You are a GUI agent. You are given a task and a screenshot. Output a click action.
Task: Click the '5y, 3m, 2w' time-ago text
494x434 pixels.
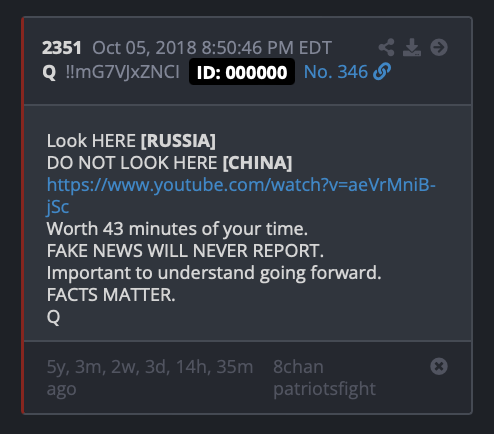(x=150, y=377)
